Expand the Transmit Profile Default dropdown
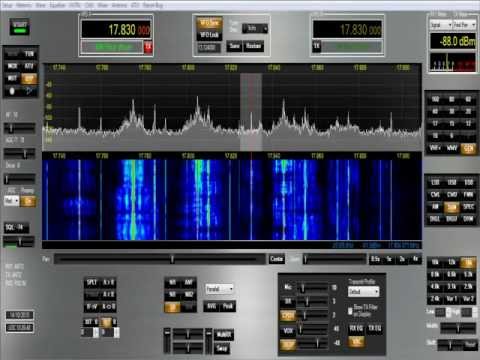 coord(363,292)
